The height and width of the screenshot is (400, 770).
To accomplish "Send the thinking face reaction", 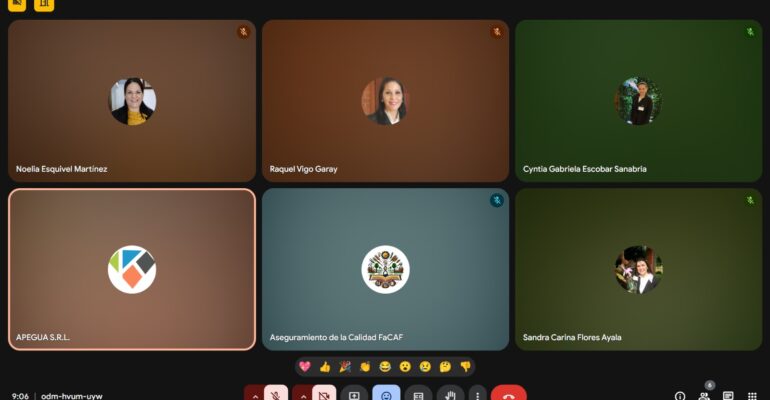I will tap(445, 367).
